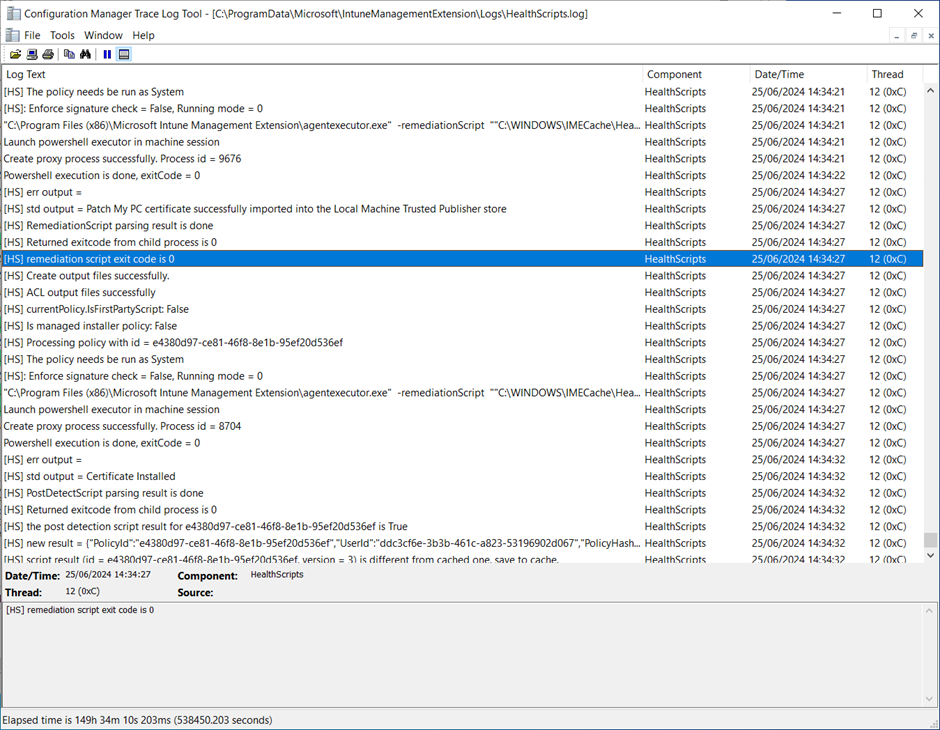Select the Component column header
Viewport: 940px width, 730px height.
(x=675, y=74)
